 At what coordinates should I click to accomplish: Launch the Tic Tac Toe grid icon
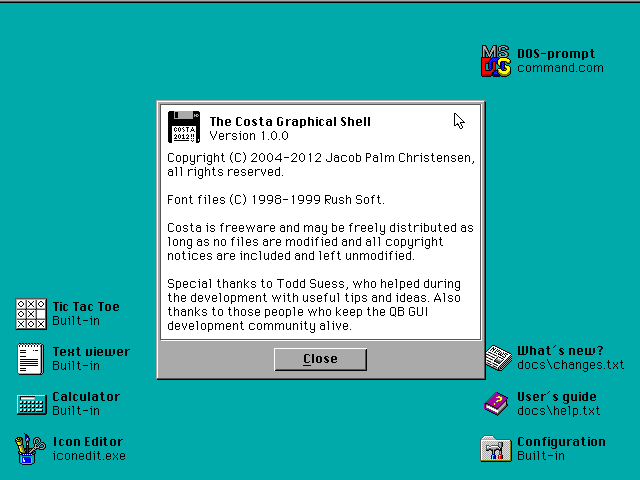click(32, 313)
